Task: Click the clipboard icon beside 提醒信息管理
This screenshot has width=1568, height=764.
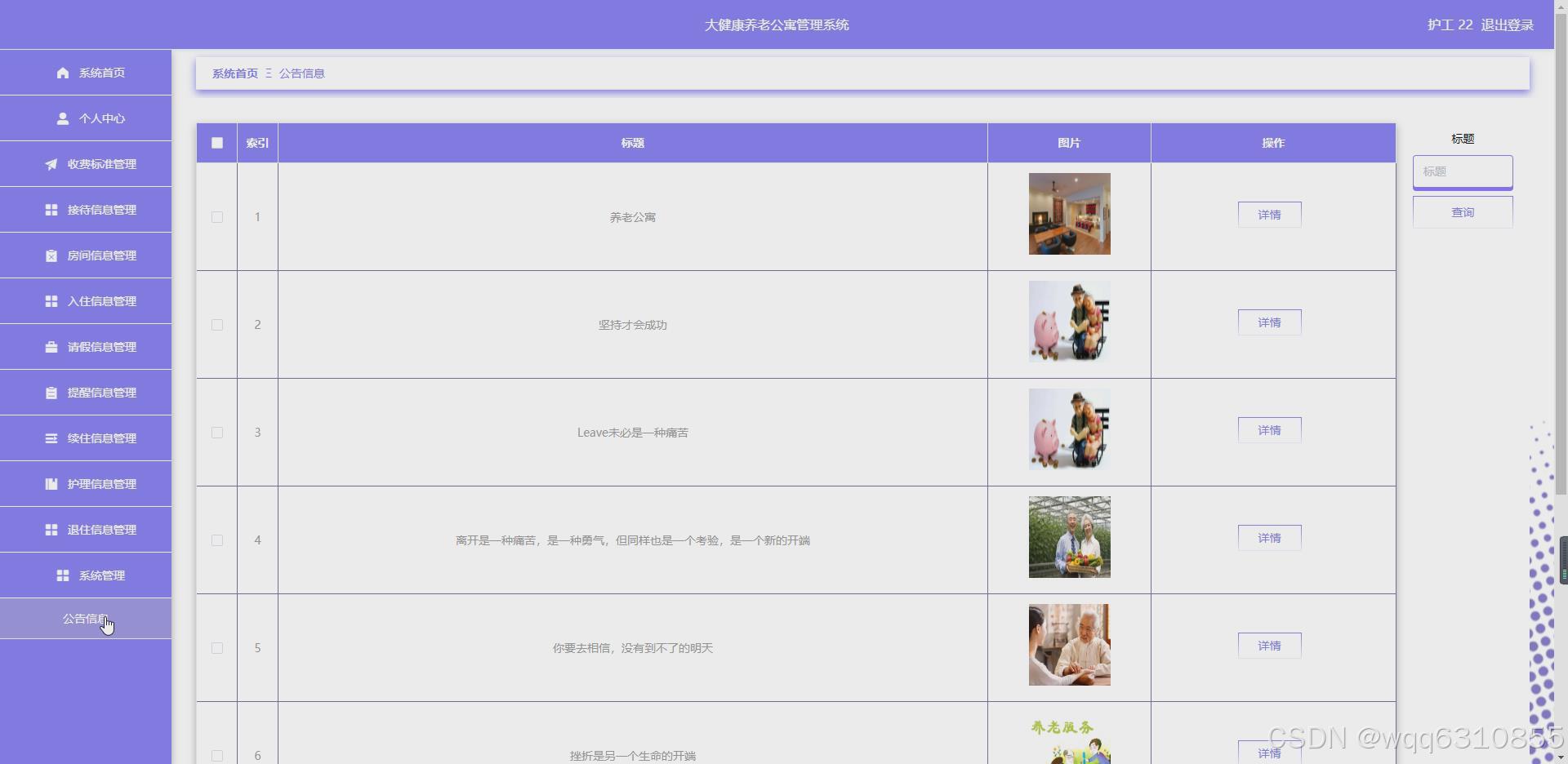Action: point(51,393)
